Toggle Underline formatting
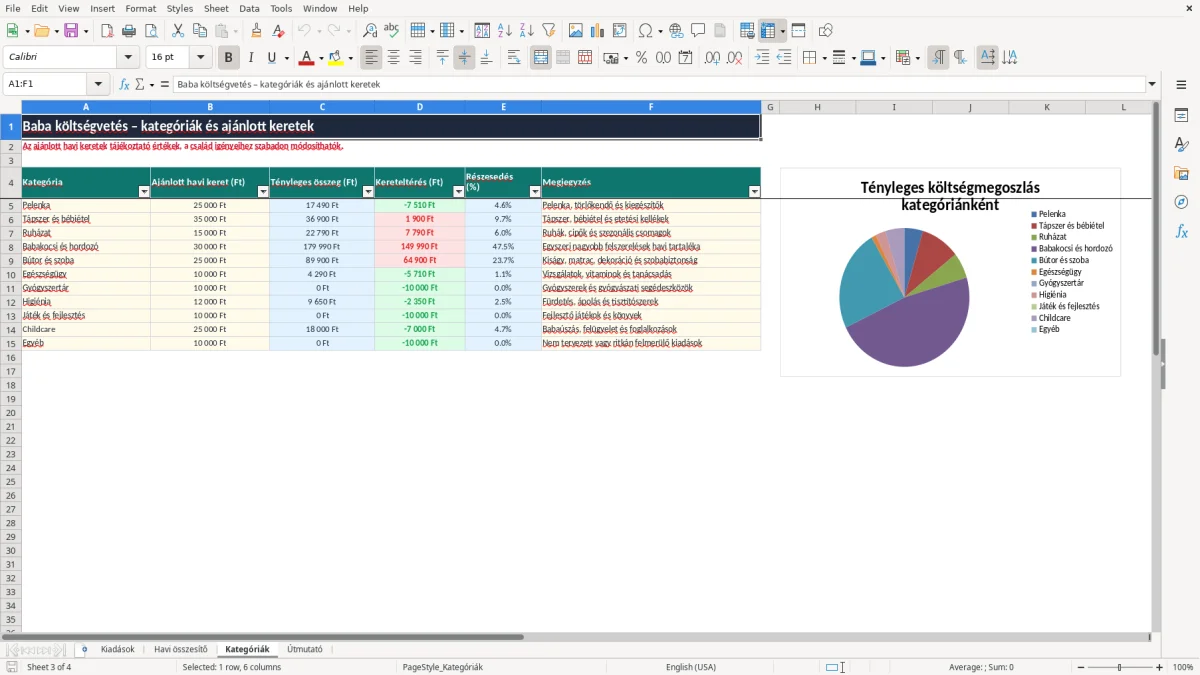Image resolution: width=1200 pixels, height=675 pixels. (271, 58)
